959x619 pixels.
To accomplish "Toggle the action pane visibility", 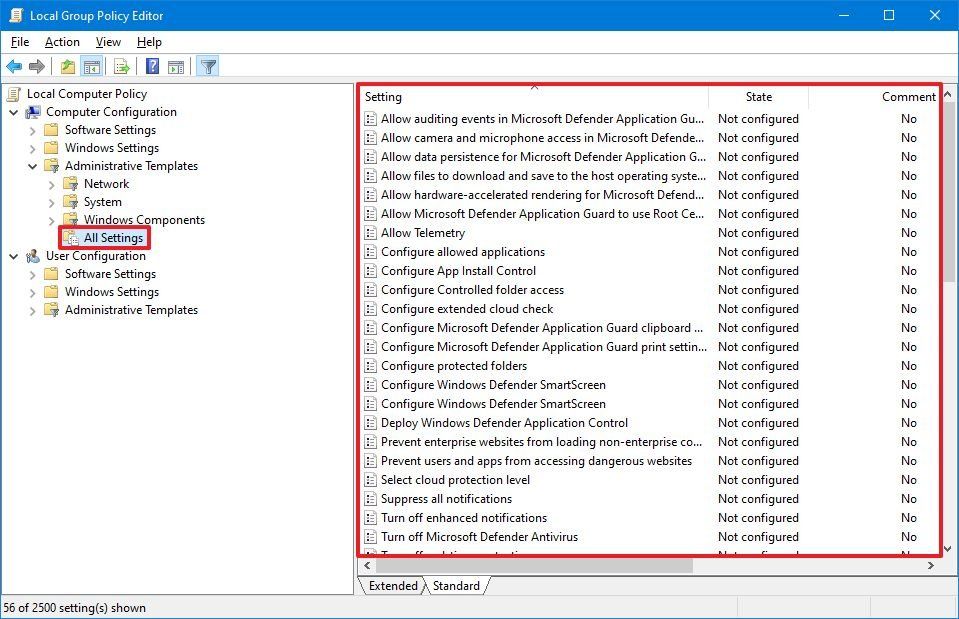I will tap(175, 66).
